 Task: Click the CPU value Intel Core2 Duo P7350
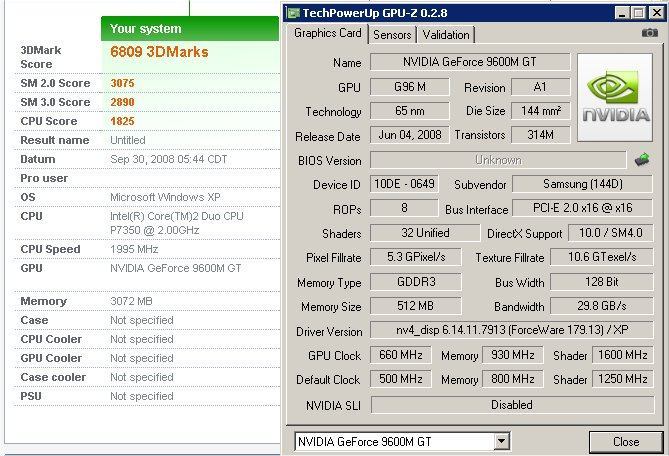[177, 223]
